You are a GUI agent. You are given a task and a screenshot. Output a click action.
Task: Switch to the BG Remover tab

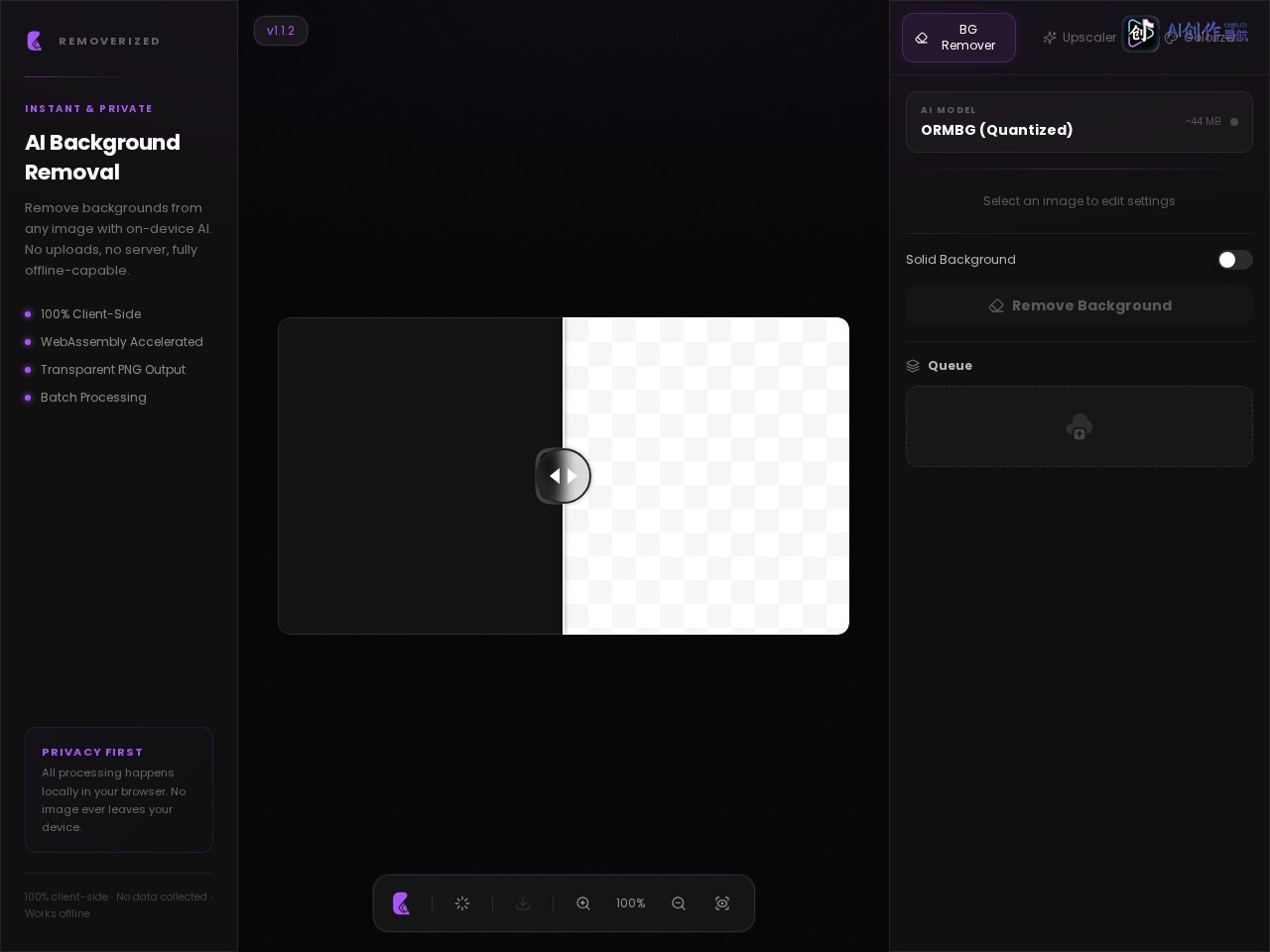[x=958, y=38]
